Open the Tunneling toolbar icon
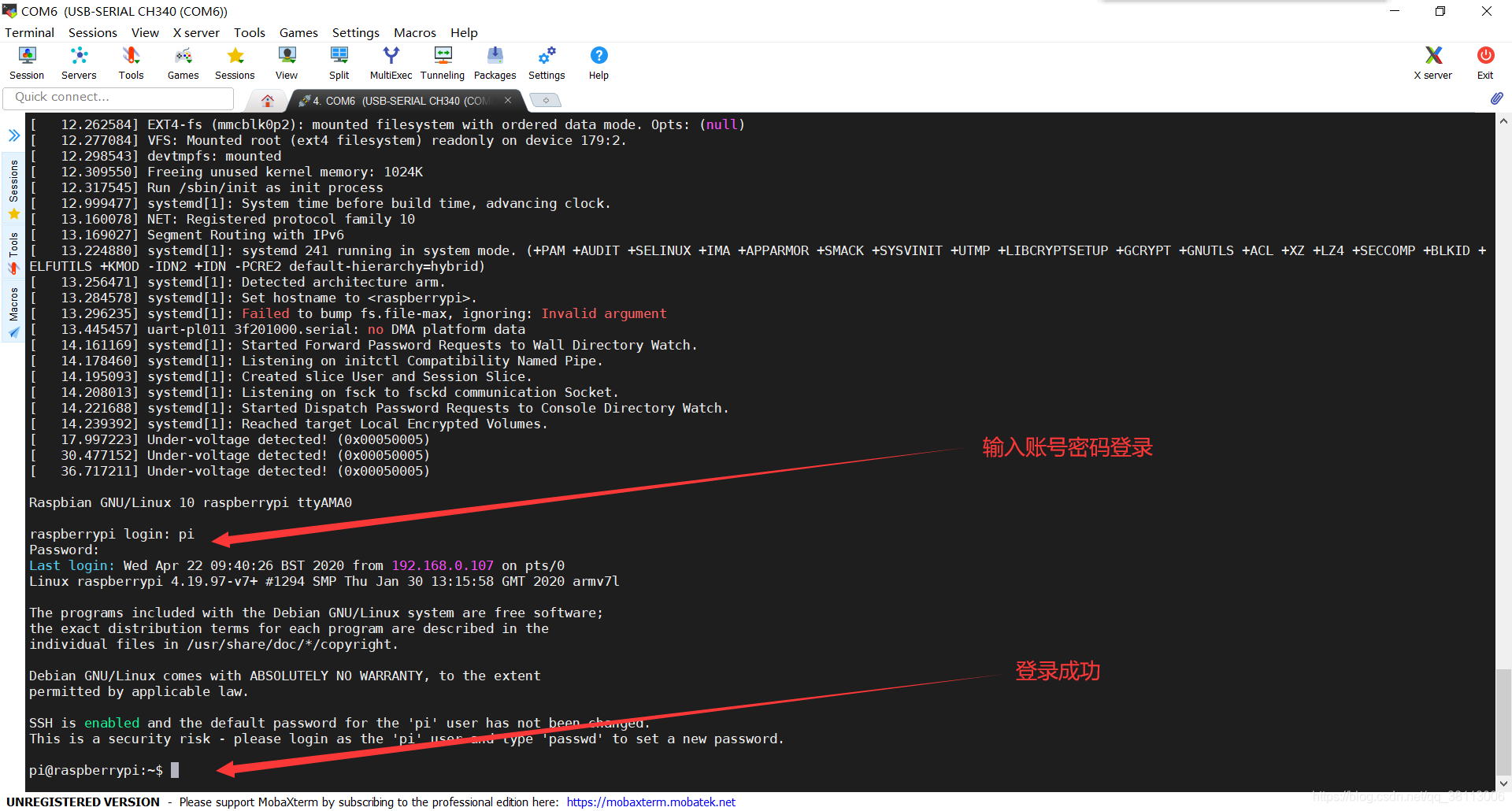This screenshot has width=1512, height=811. point(443,63)
